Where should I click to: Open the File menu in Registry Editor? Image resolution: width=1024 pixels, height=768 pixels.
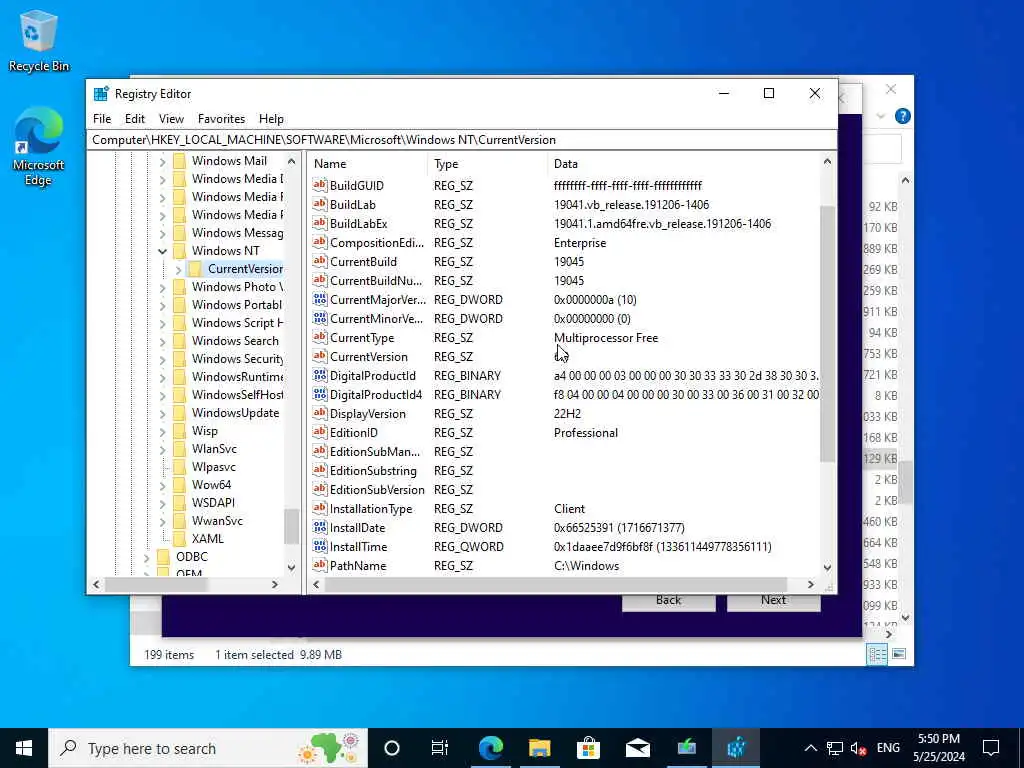(x=102, y=119)
